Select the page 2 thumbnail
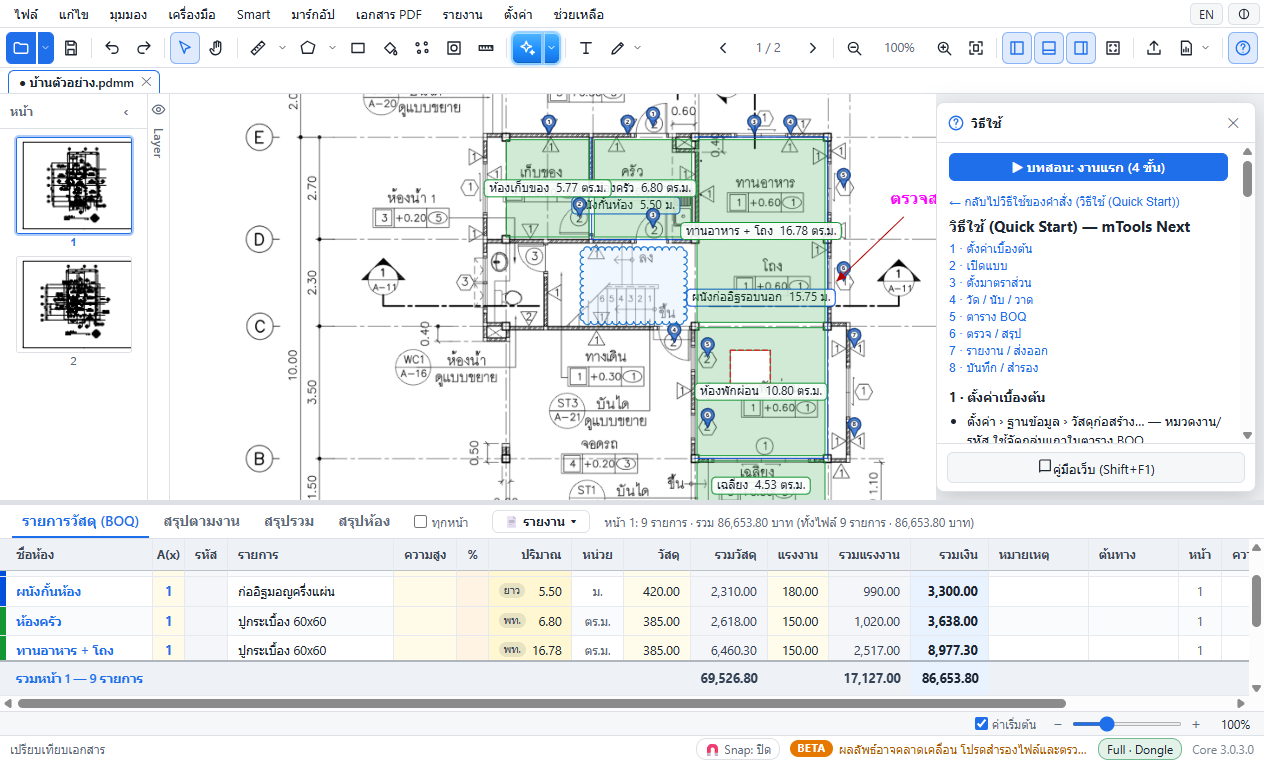 [74, 305]
